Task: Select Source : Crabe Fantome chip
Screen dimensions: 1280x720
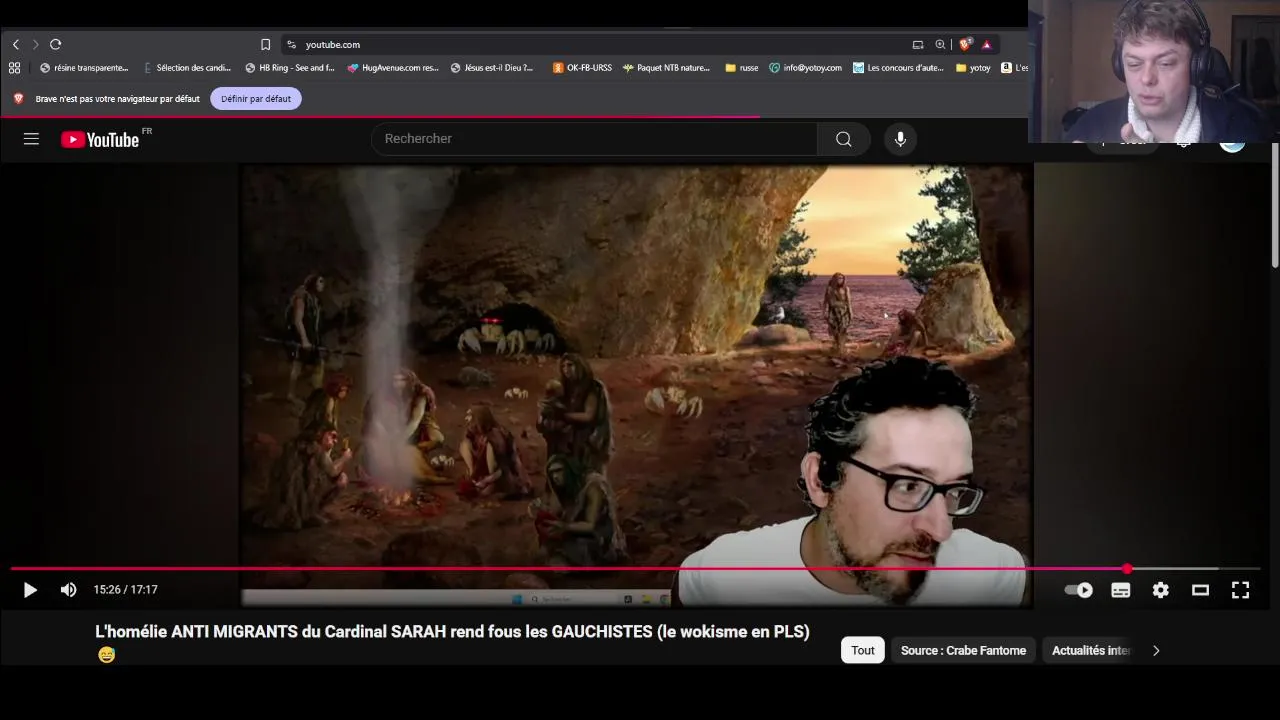Action: click(963, 650)
